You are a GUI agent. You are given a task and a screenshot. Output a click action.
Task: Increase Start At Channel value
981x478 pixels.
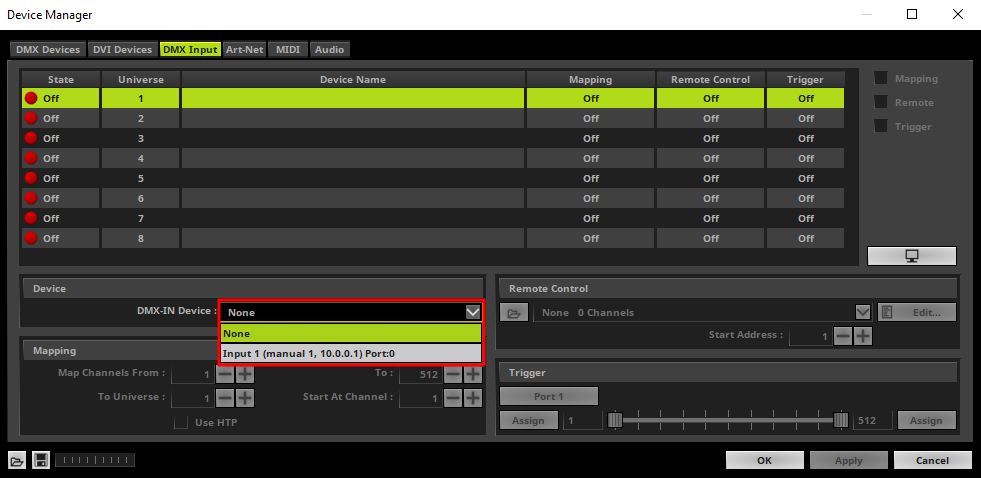coord(473,397)
